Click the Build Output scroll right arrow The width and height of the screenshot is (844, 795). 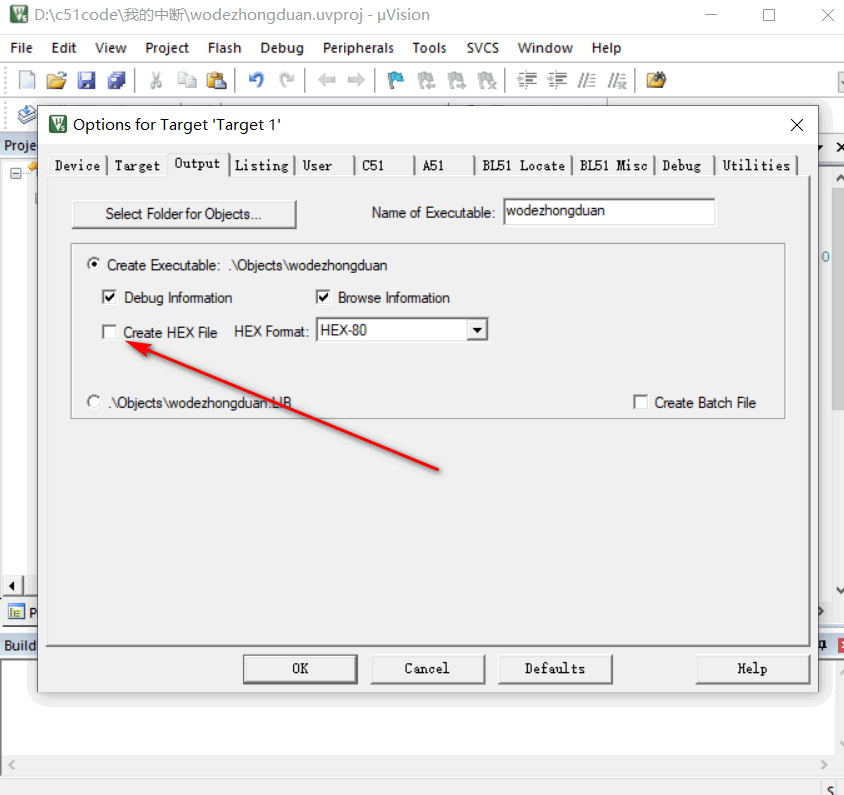pyautogui.click(x=824, y=764)
